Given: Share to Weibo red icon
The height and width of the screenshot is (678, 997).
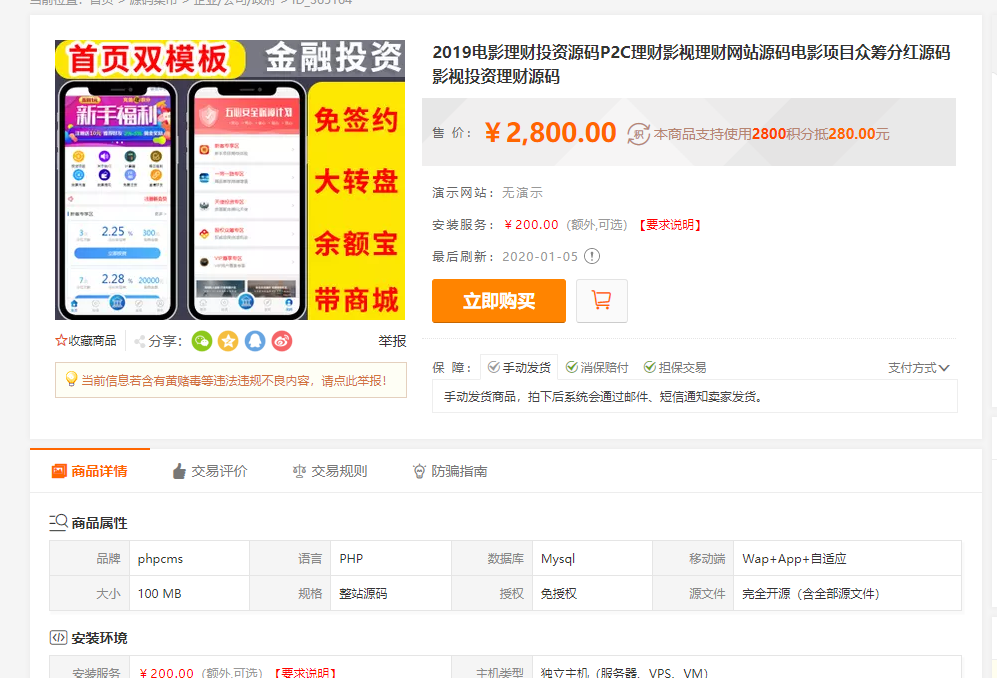Looking at the screenshot, I should (282, 341).
